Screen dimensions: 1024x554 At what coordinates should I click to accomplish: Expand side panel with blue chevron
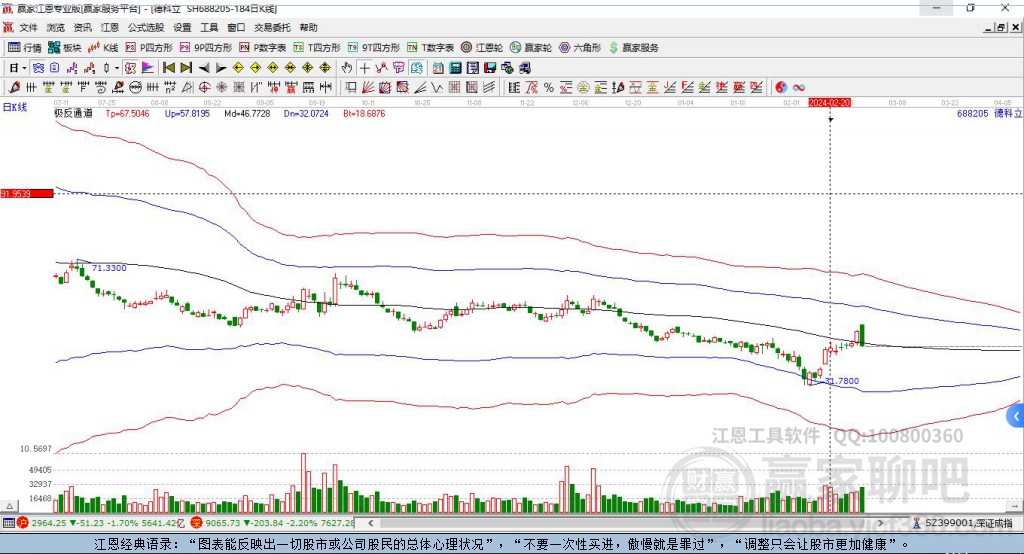(x=1016, y=416)
